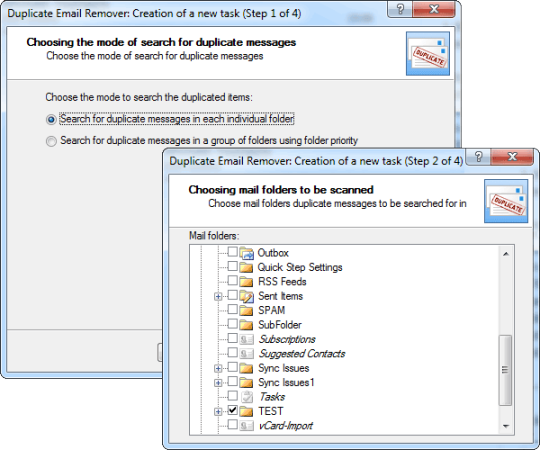This screenshot has width=540, height=450.
Task: Click the Sync Issues1 folder icon
Action: 247,383
